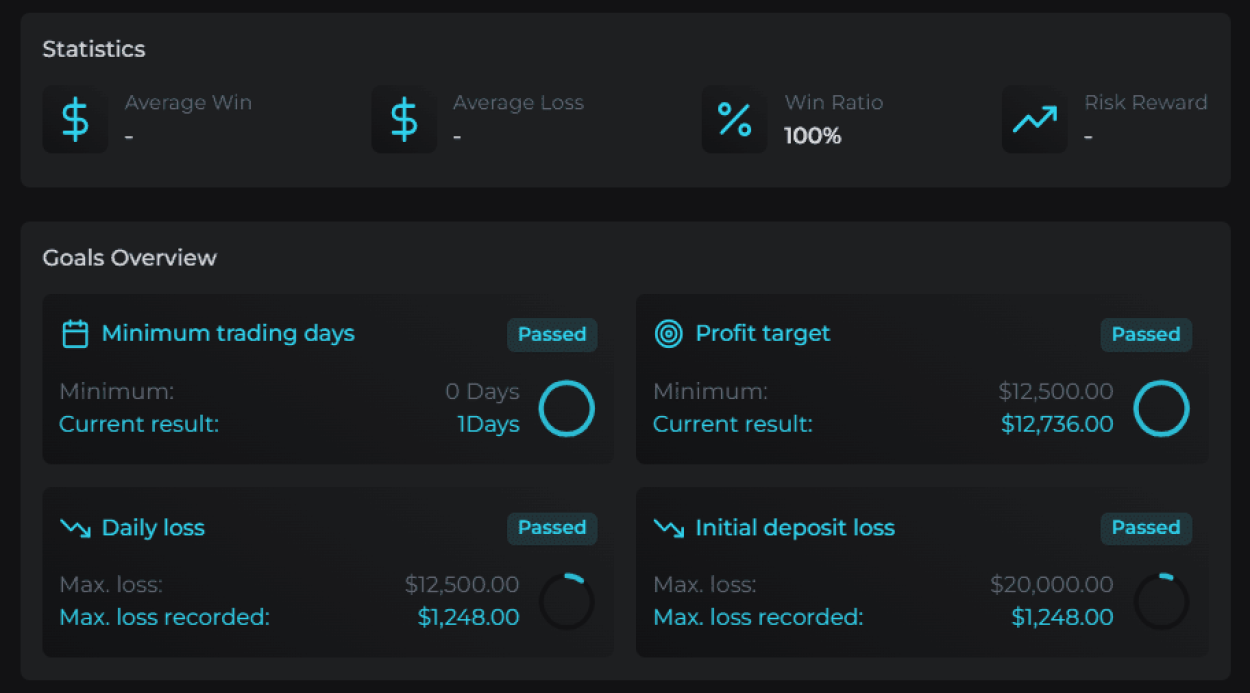Click the Average Win dollar icon
Screen dimensions: 1250x693
(75, 119)
